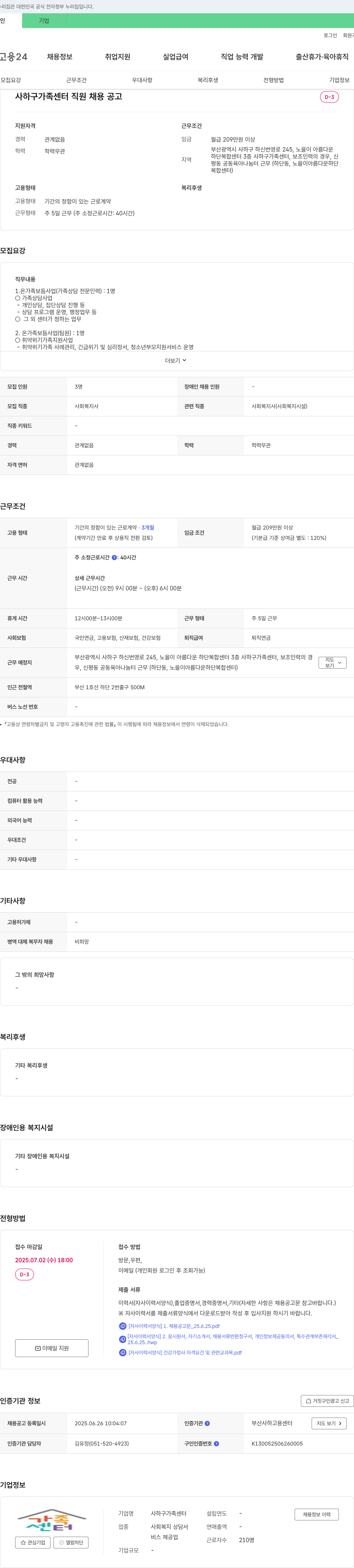Click the 가족센터 company logo
The width and height of the screenshot is (354, 1568).
[52, 1520]
